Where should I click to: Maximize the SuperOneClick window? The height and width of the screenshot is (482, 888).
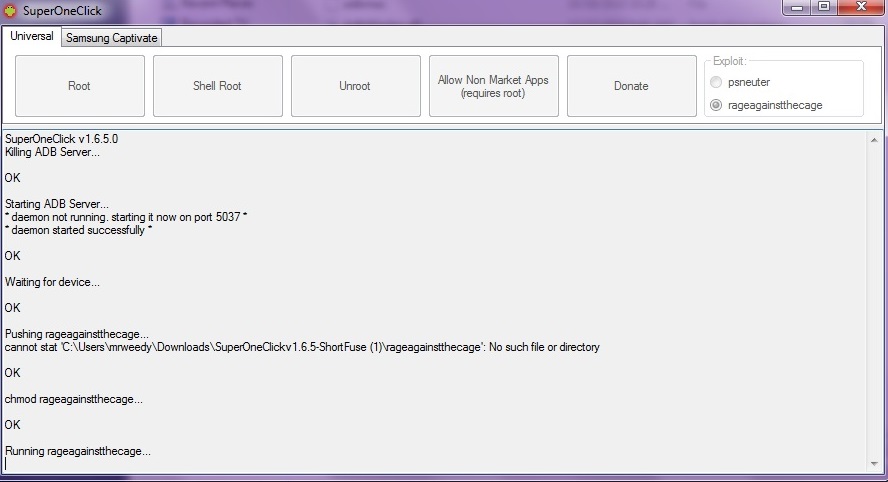click(824, 8)
